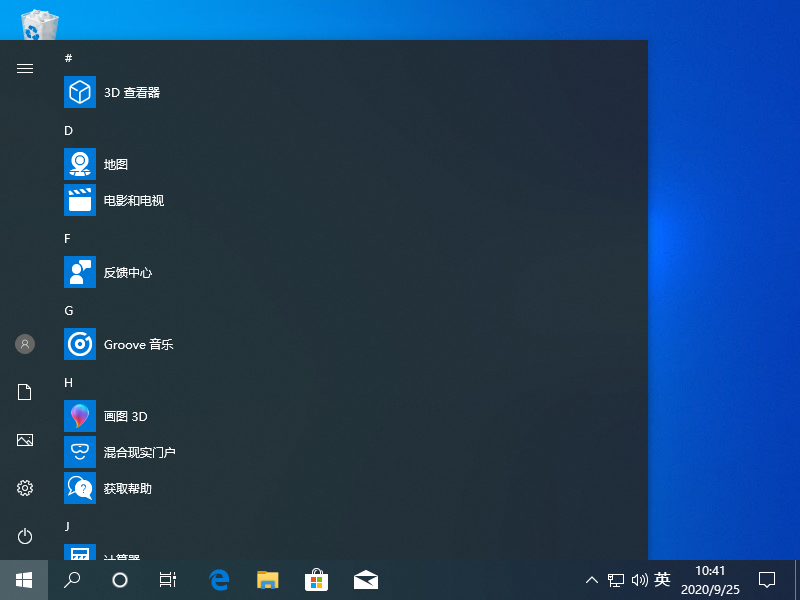Launch Groove 音乐
The width and height of the screenshot is (800, 600).
coord(138,344)
